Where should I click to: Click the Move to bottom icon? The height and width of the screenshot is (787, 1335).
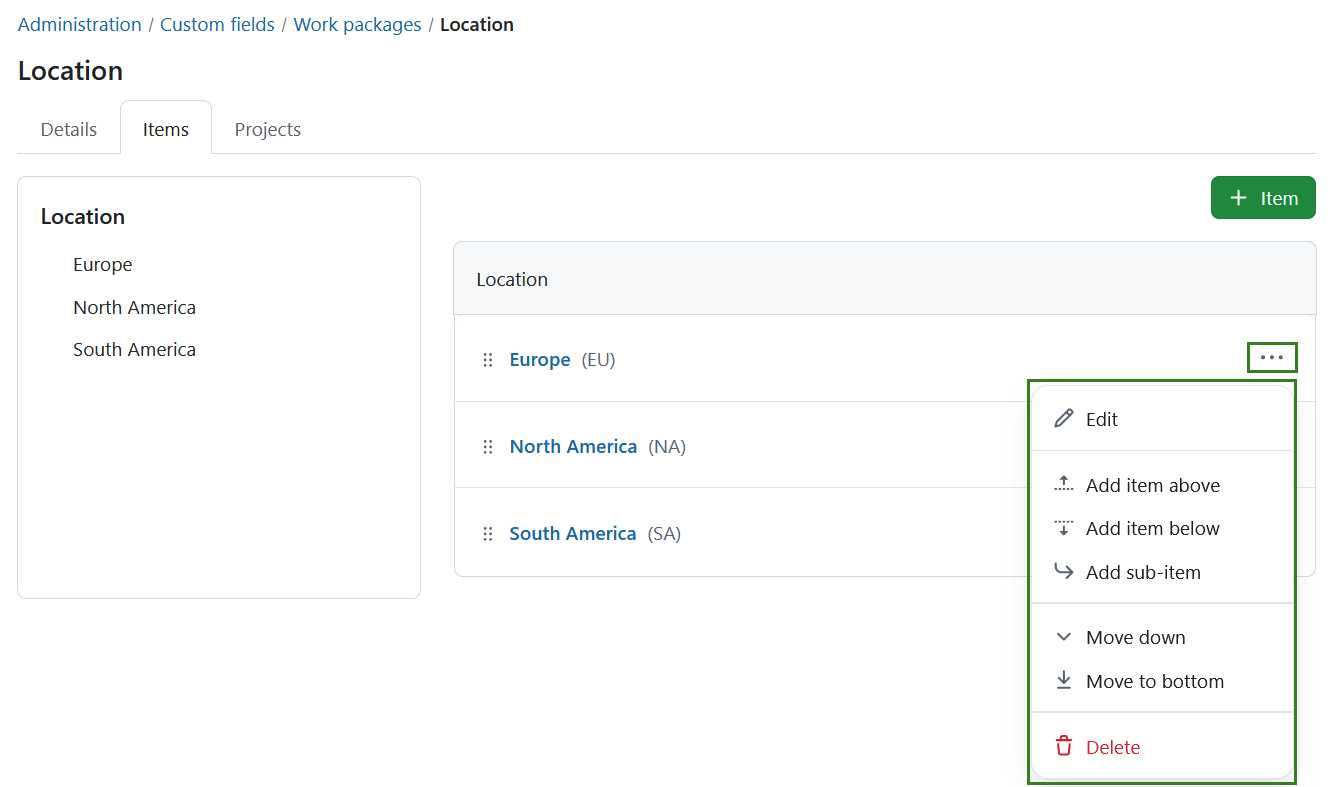click(x=1063, y=681)
